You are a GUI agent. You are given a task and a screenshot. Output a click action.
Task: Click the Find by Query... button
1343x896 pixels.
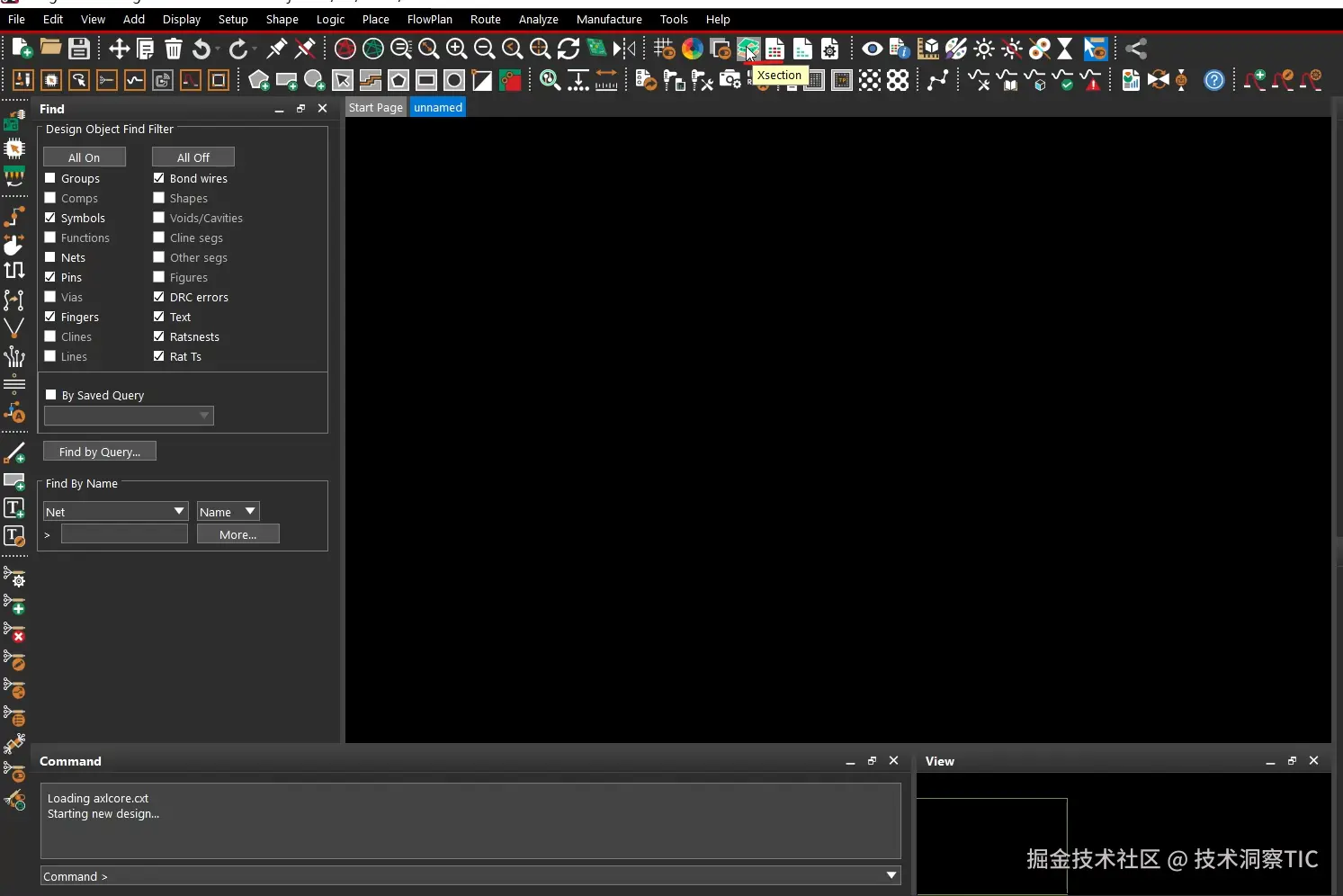tap(100, 452)
